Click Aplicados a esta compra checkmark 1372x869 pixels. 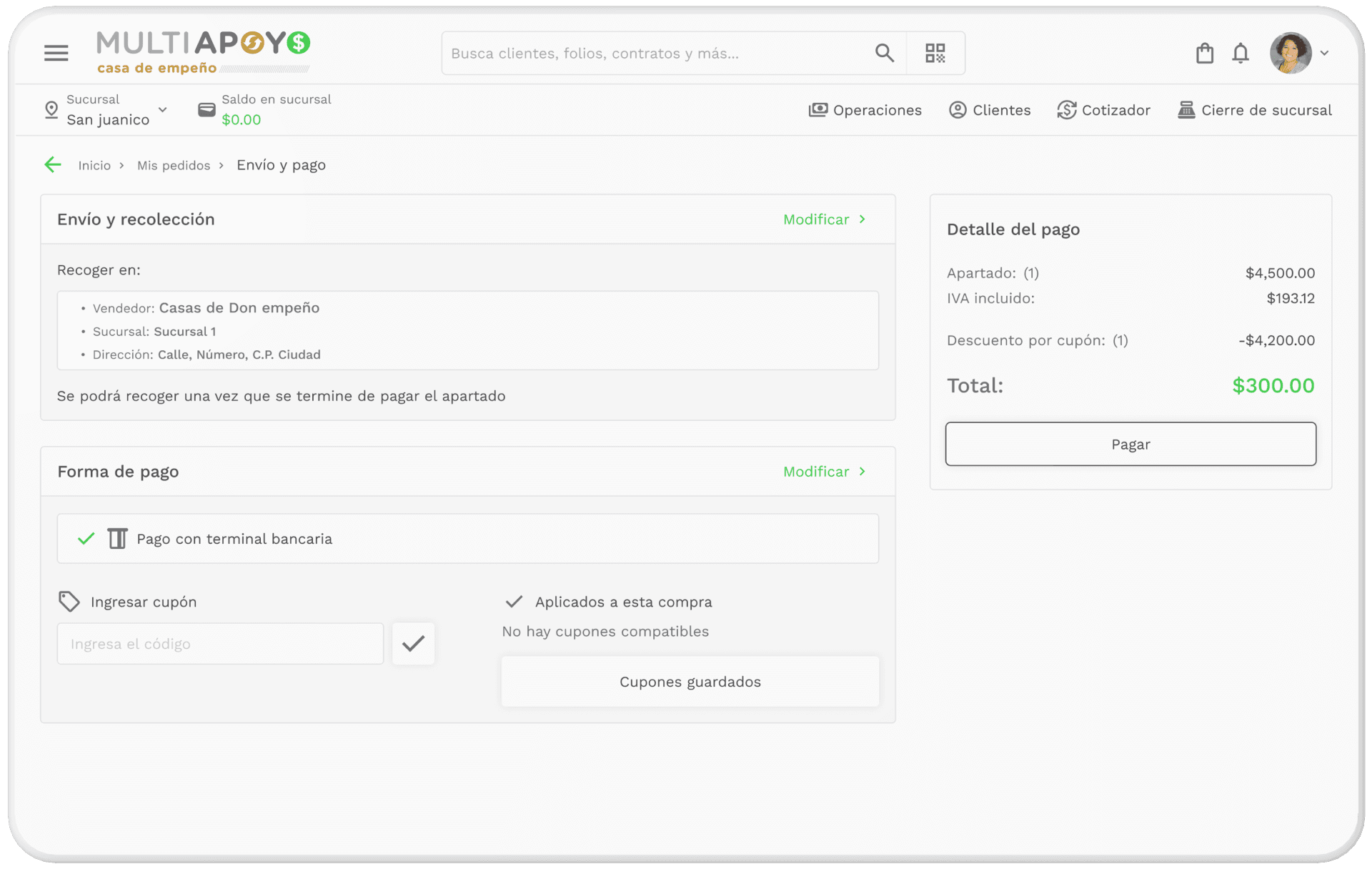(514, 602)
